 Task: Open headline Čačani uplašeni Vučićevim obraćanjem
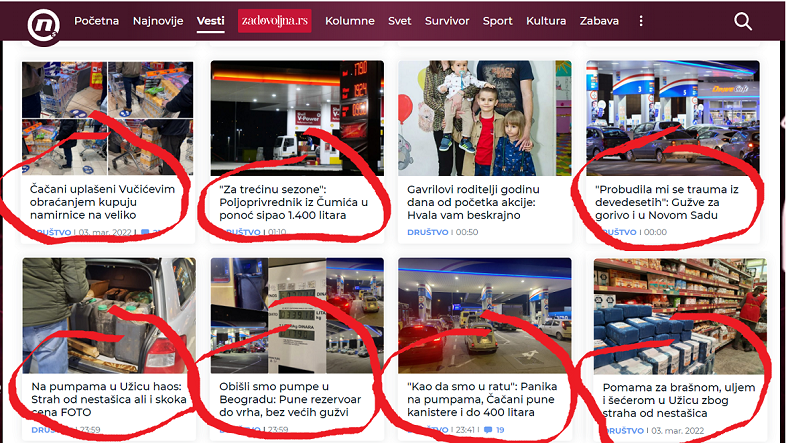point(102,202)
